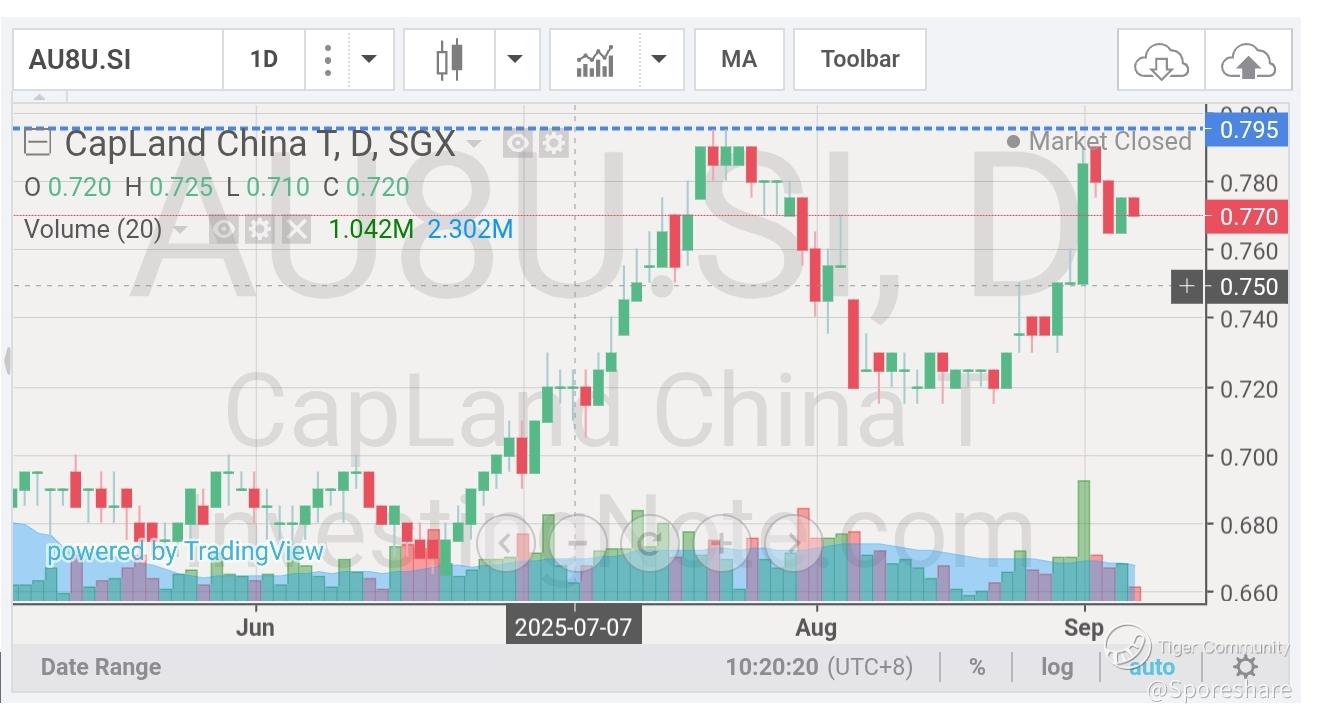This screenshot has height=720, width=1318.
Task: Expand the interval dropdown arrow next to 1D
Action: point(369,59)
